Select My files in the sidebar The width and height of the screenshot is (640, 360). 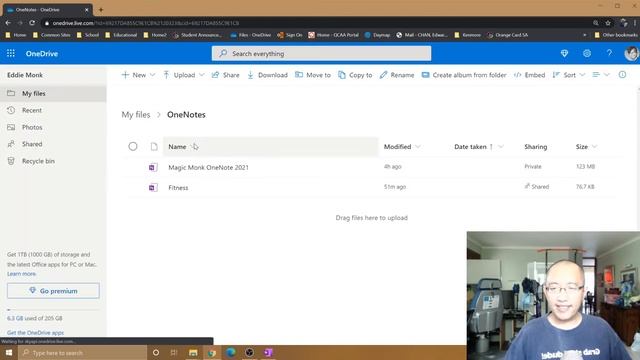tap(53, 93)
